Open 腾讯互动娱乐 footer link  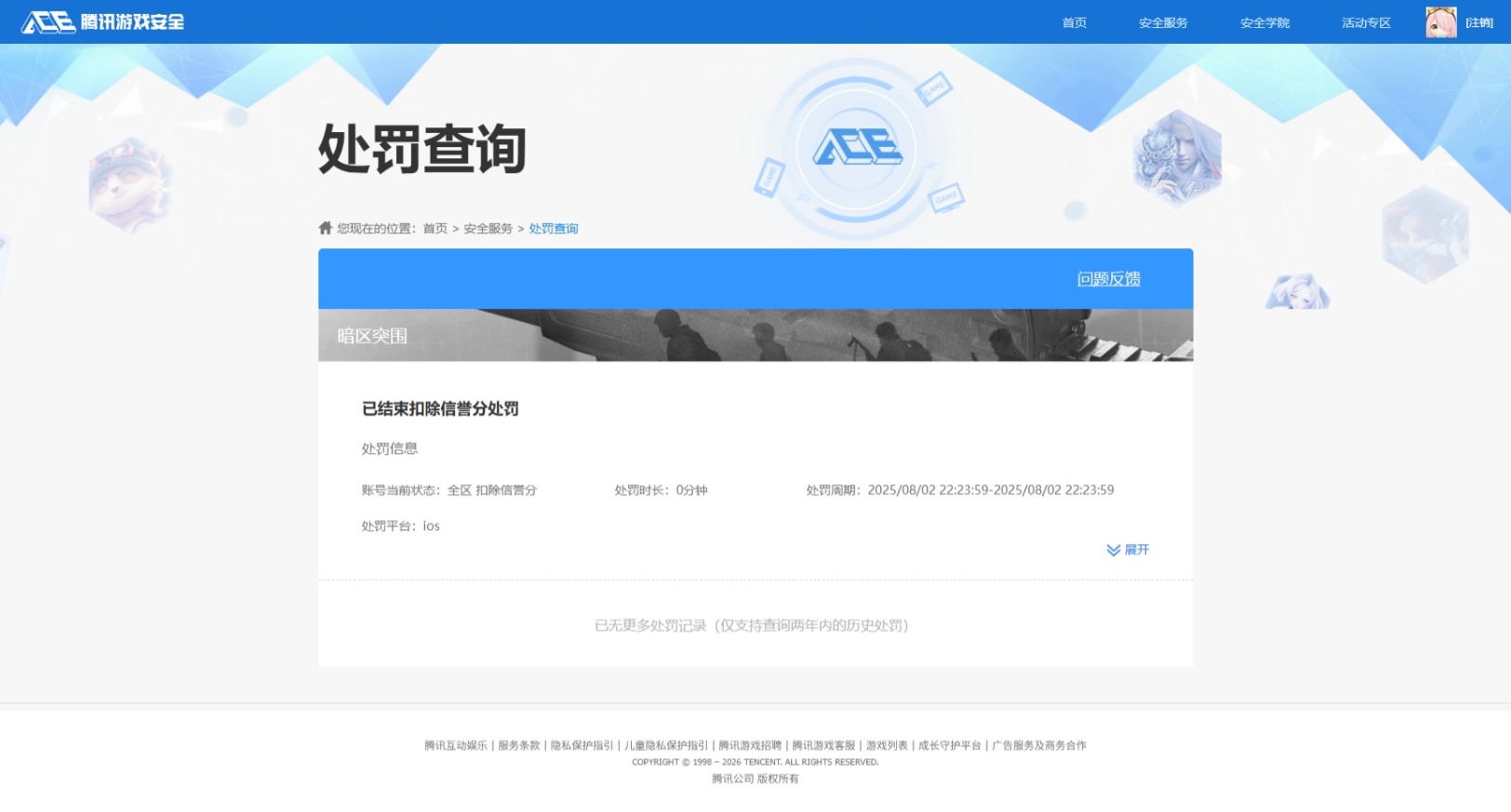coord(456,746)
